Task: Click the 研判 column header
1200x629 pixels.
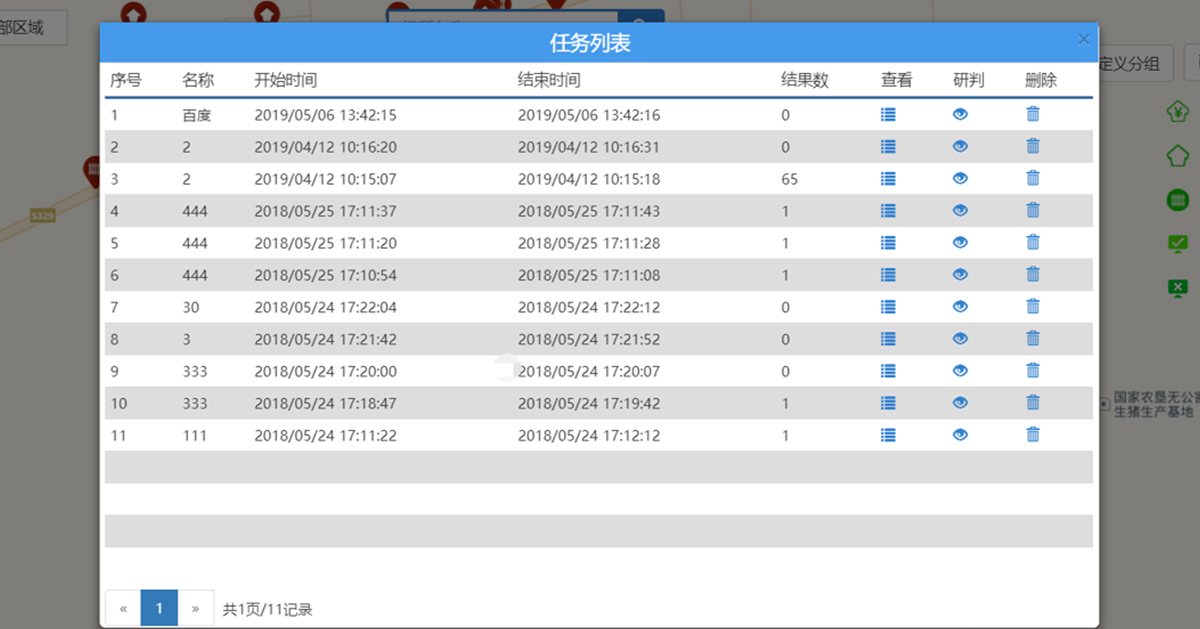Action: coord(969,80)
